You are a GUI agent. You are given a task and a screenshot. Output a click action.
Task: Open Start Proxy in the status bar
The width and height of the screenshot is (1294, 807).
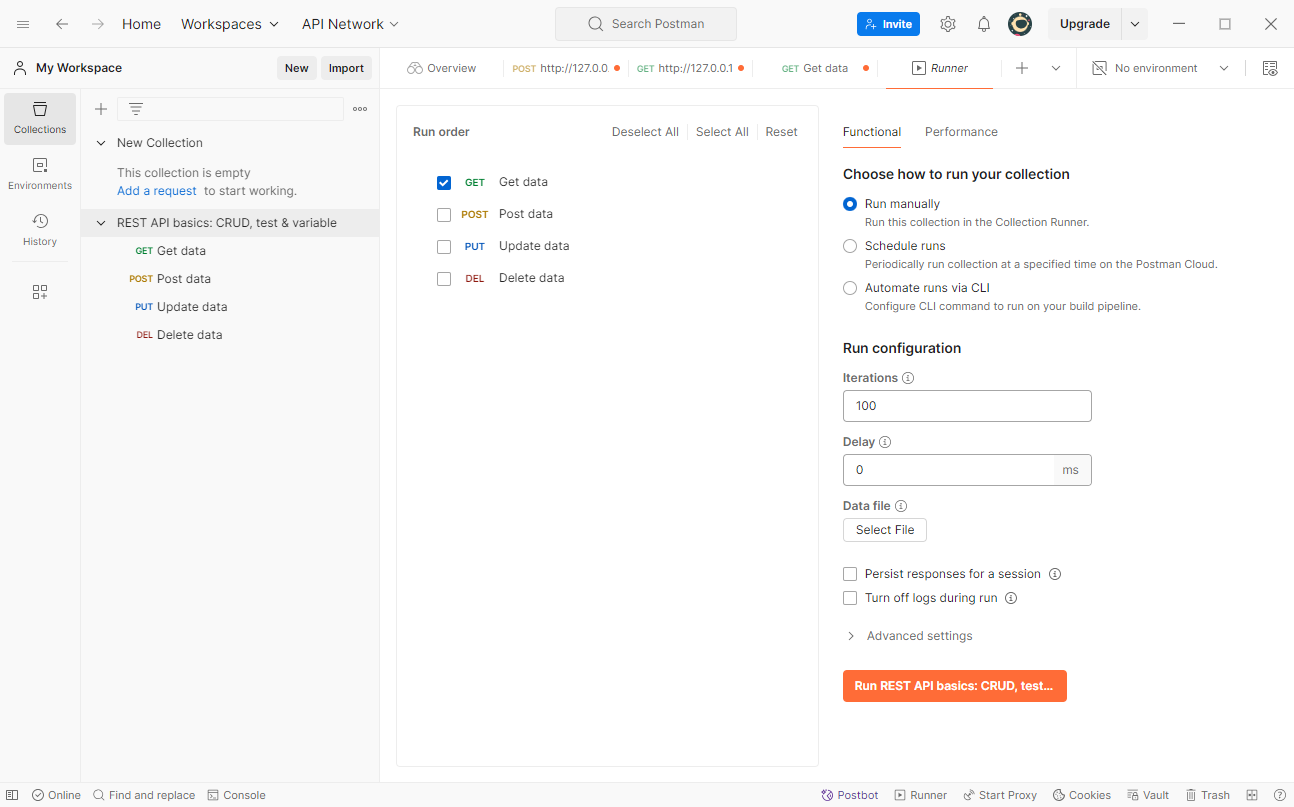tap(1000, 795)
